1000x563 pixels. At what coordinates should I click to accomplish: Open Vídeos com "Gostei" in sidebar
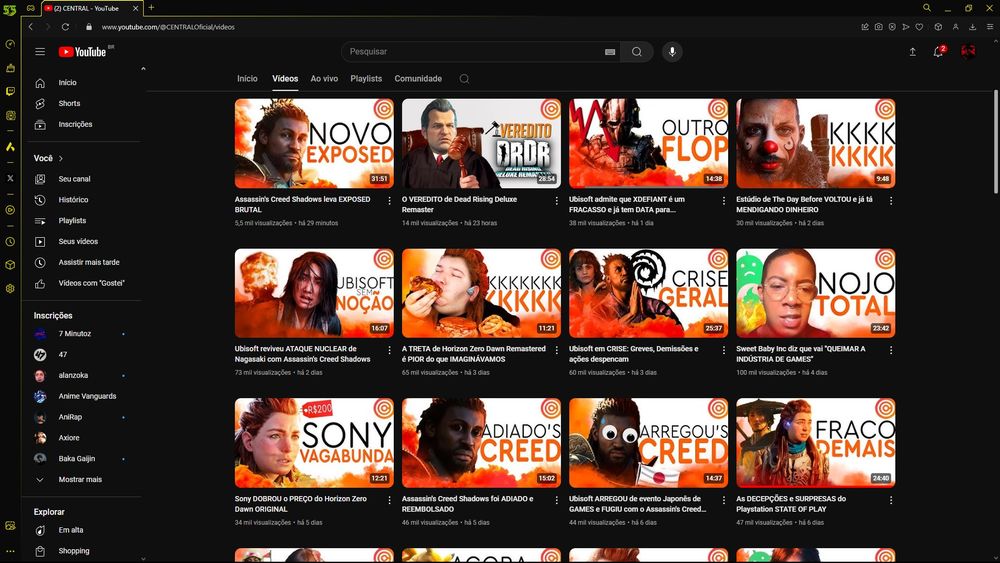(x=91, y=283)
